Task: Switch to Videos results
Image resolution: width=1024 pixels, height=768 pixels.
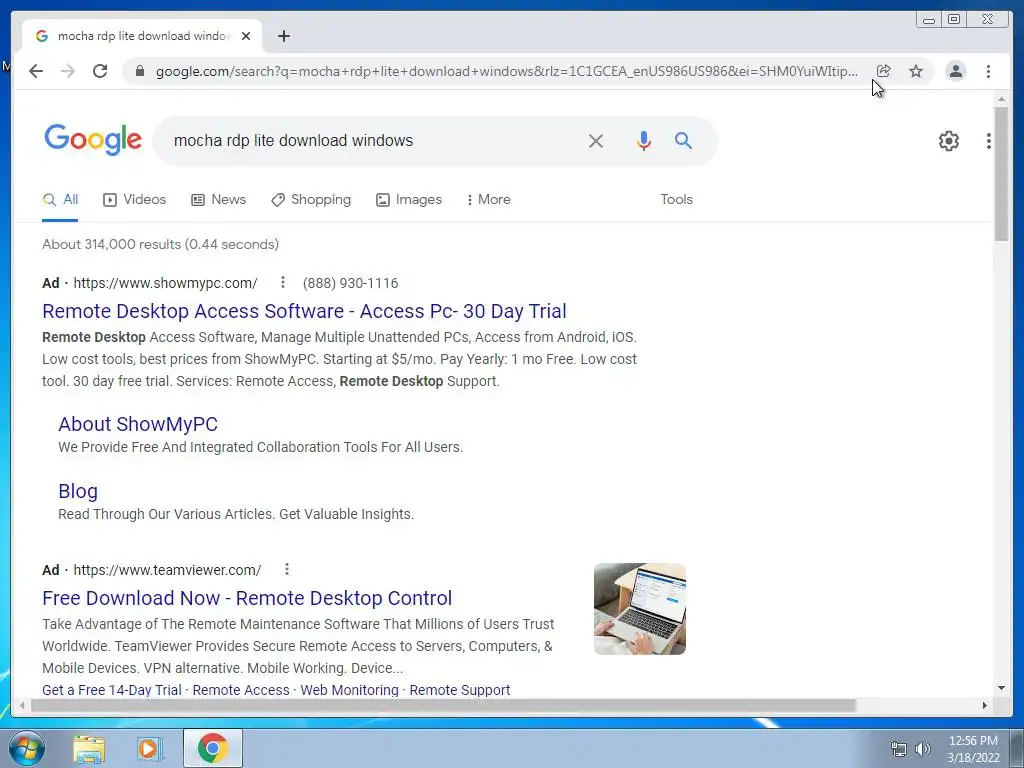Action: [135, 199]
